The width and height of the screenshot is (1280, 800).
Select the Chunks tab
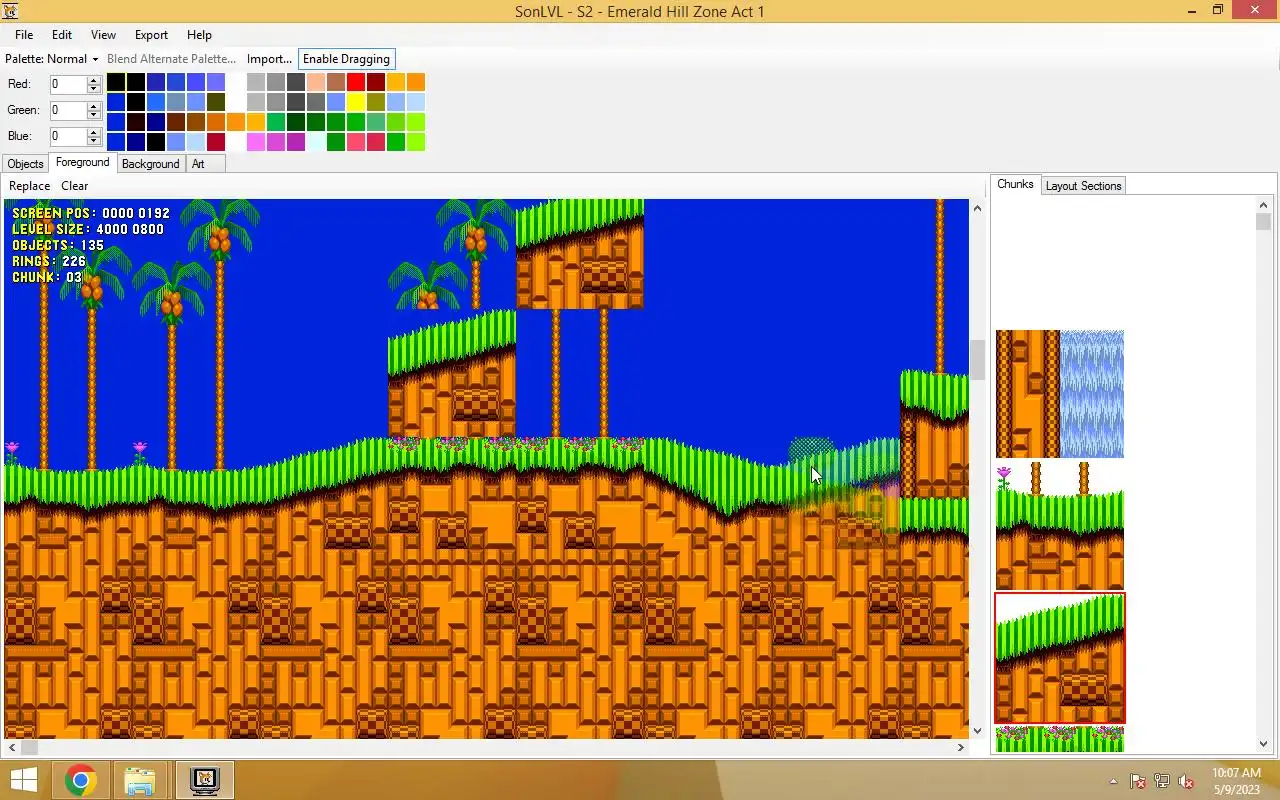[1015, 184]
